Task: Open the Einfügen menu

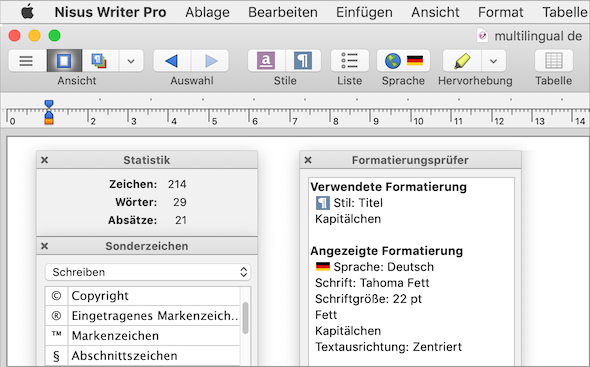Action: point(364,12)
